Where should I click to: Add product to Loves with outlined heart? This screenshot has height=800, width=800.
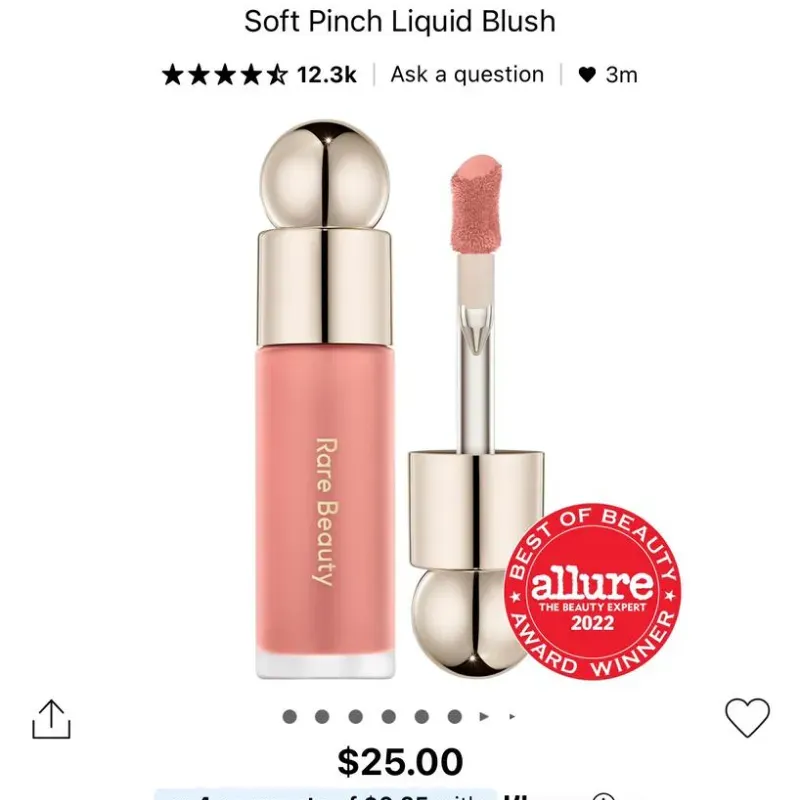click(747, 718)
